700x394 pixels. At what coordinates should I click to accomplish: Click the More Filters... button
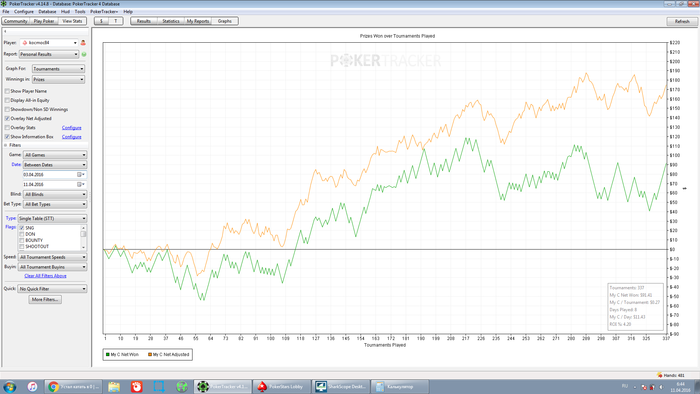click(45, 299)
